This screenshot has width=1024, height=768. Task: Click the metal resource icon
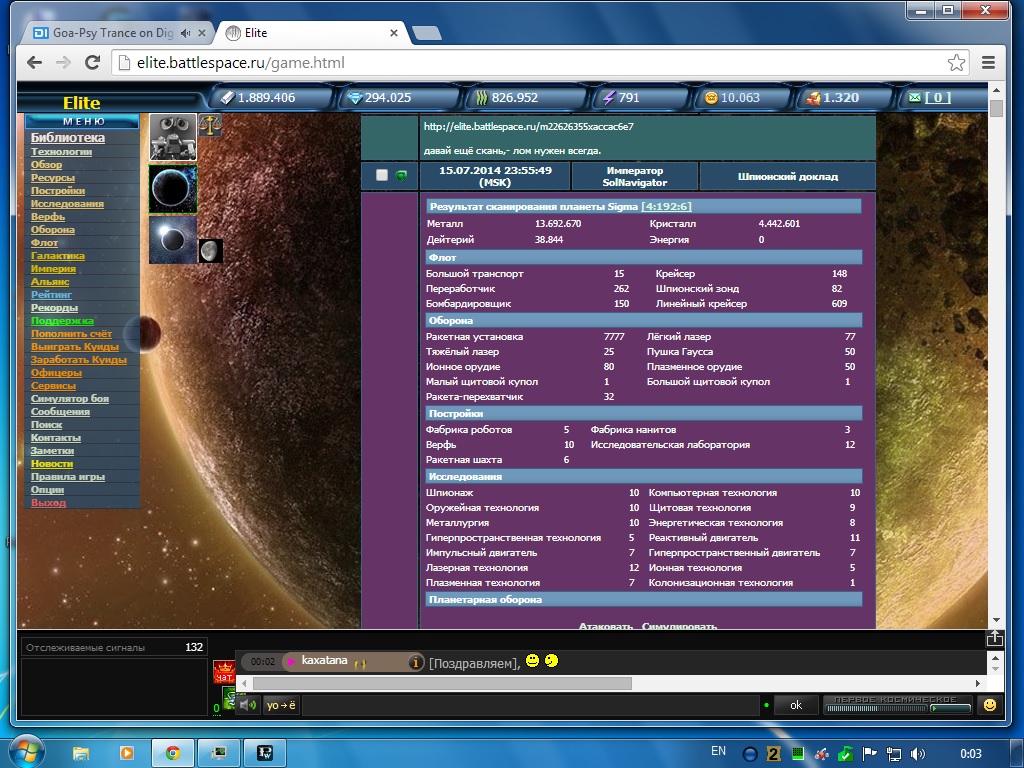tap(227, 98)
